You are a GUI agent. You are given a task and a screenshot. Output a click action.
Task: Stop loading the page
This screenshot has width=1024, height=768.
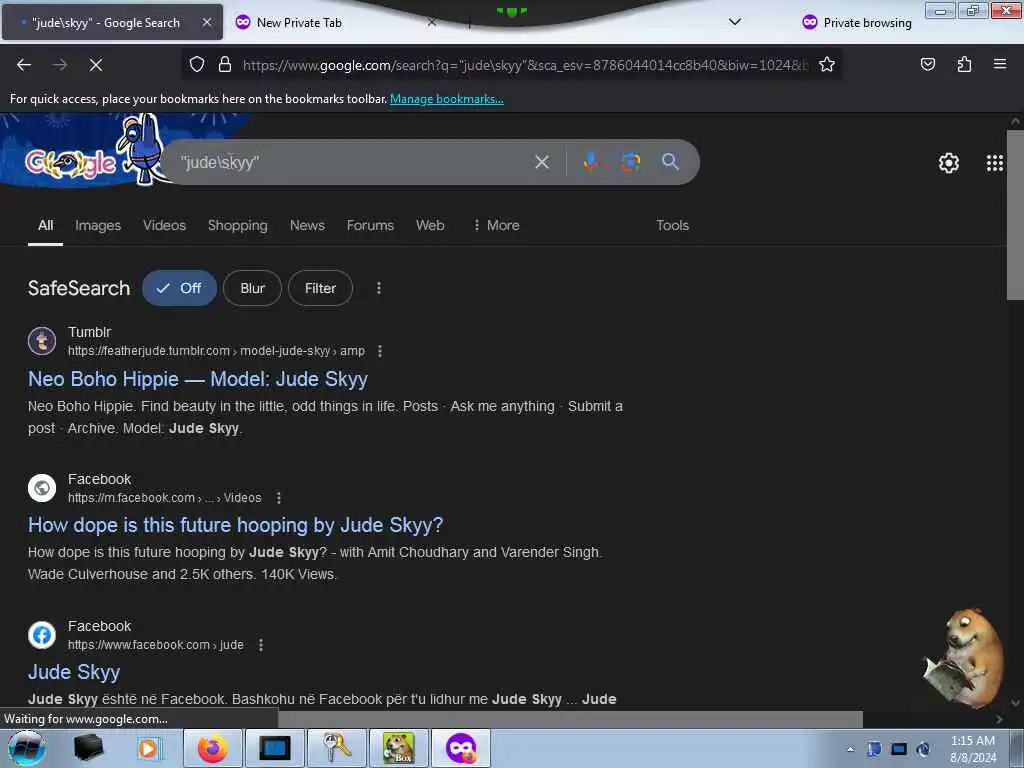95,65
